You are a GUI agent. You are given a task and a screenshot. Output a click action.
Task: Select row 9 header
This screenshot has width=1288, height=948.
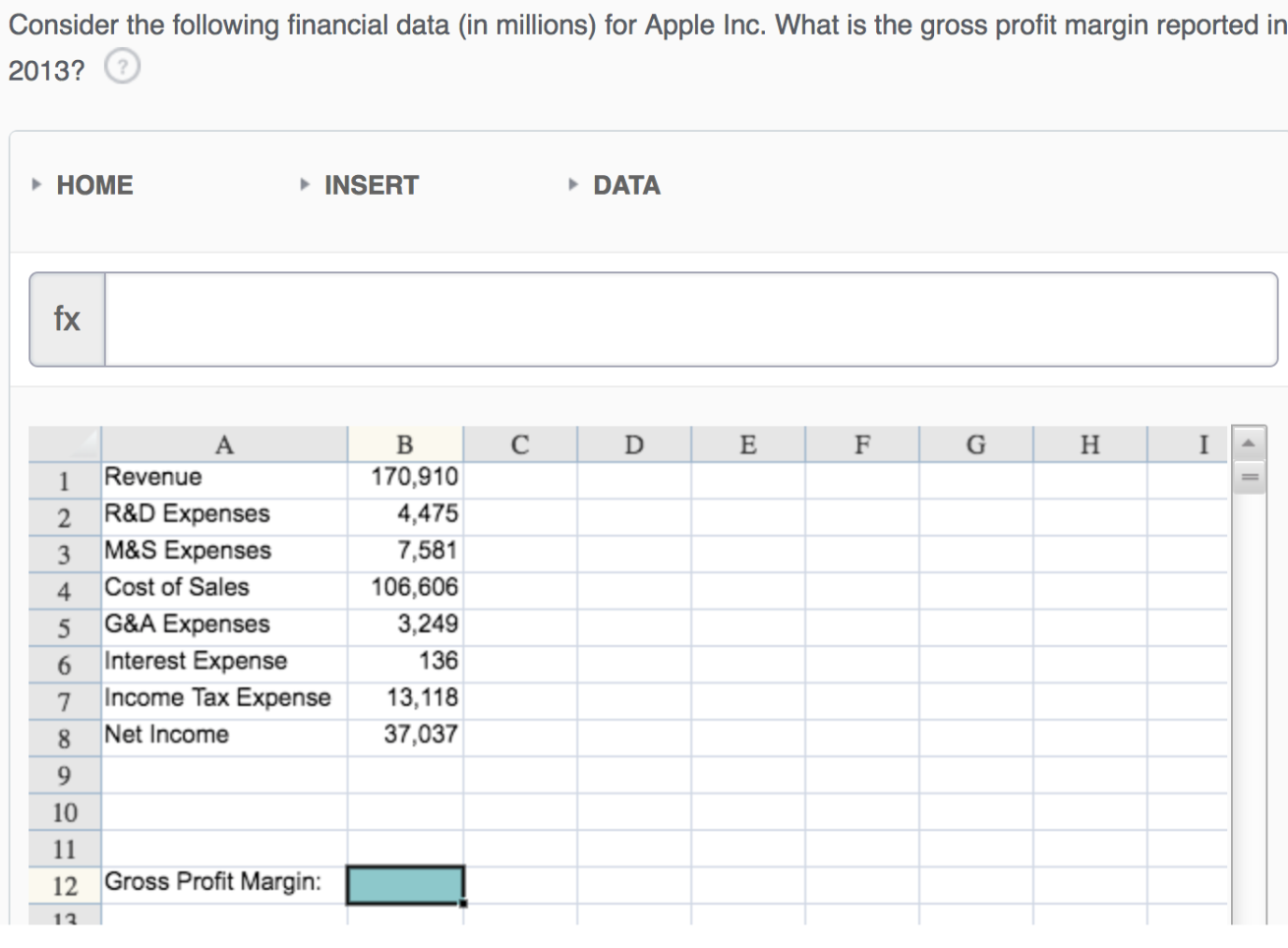65,775
